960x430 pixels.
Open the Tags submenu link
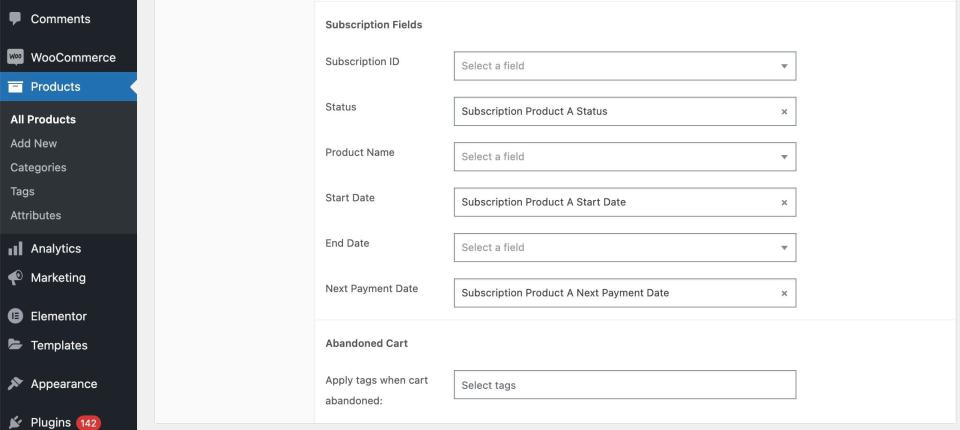click(22, 191)
